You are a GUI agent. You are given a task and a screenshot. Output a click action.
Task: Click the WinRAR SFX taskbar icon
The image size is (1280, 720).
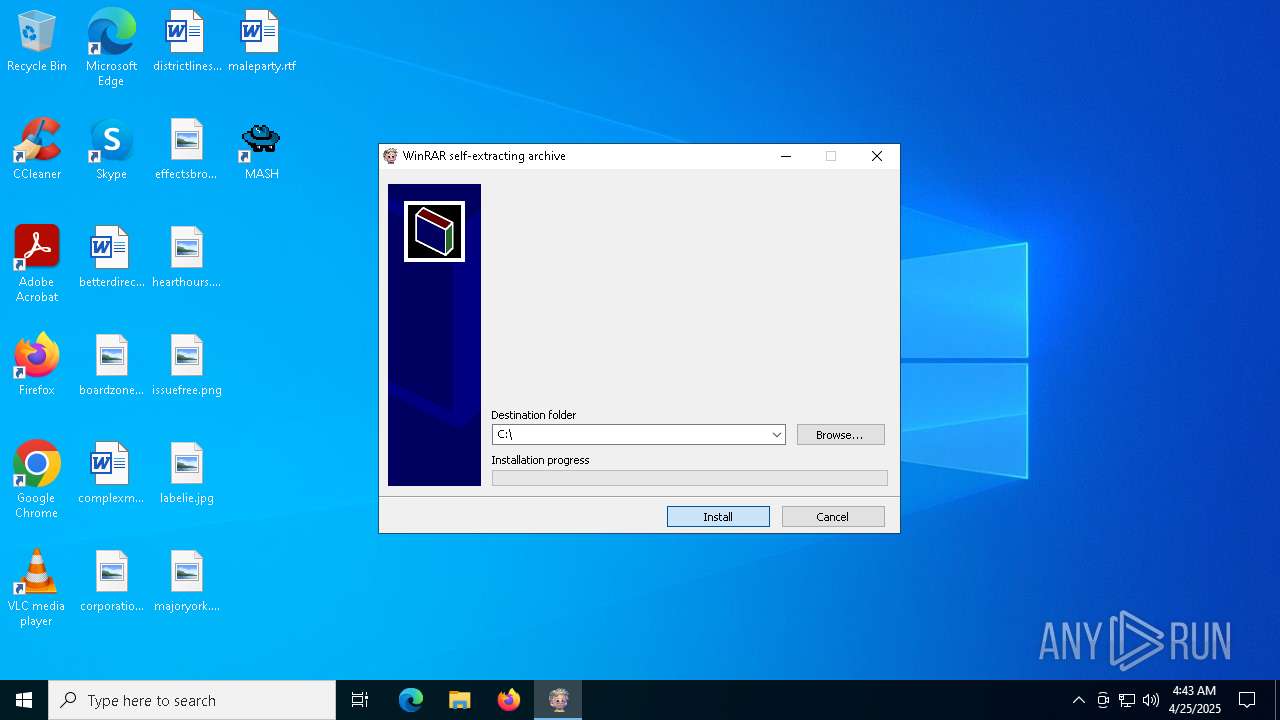click(558, 700)
